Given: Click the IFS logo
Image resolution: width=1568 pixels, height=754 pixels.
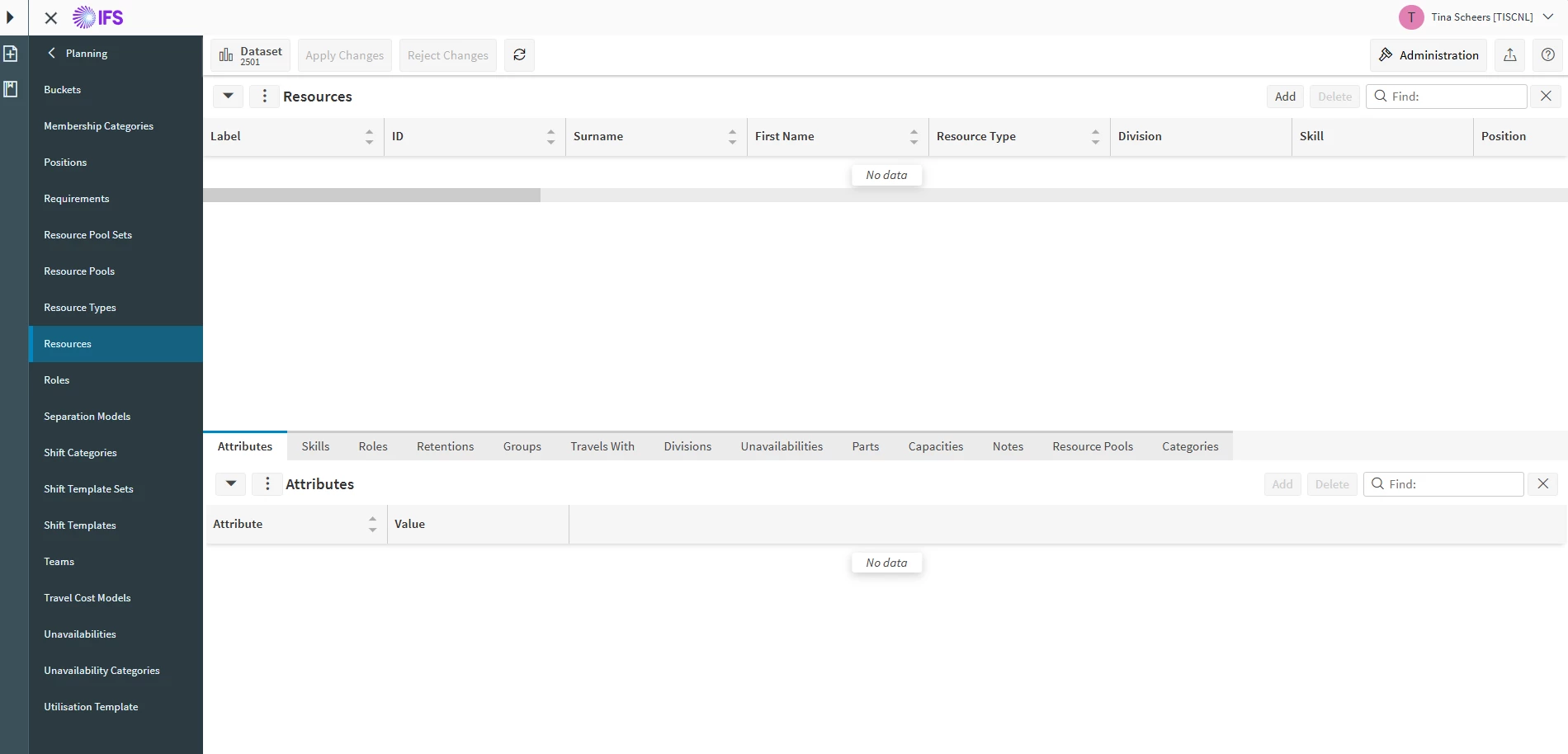Looking at the screenshot, I should 98,17.
